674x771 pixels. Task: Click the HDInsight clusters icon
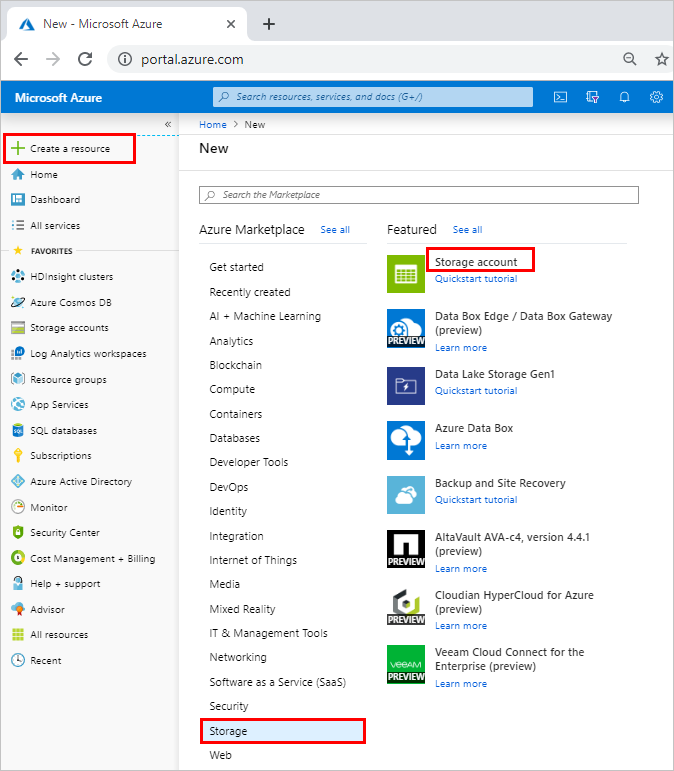pos(18,276)
